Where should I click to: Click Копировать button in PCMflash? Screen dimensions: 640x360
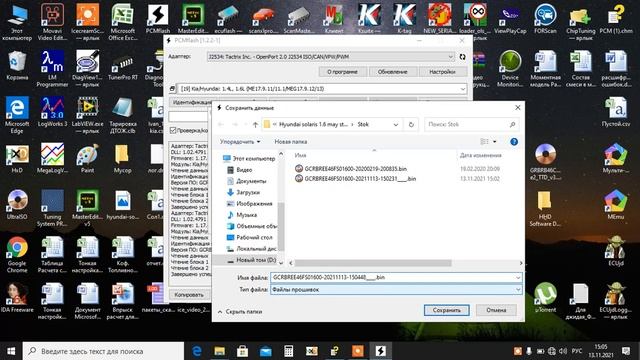coord(189,295)
